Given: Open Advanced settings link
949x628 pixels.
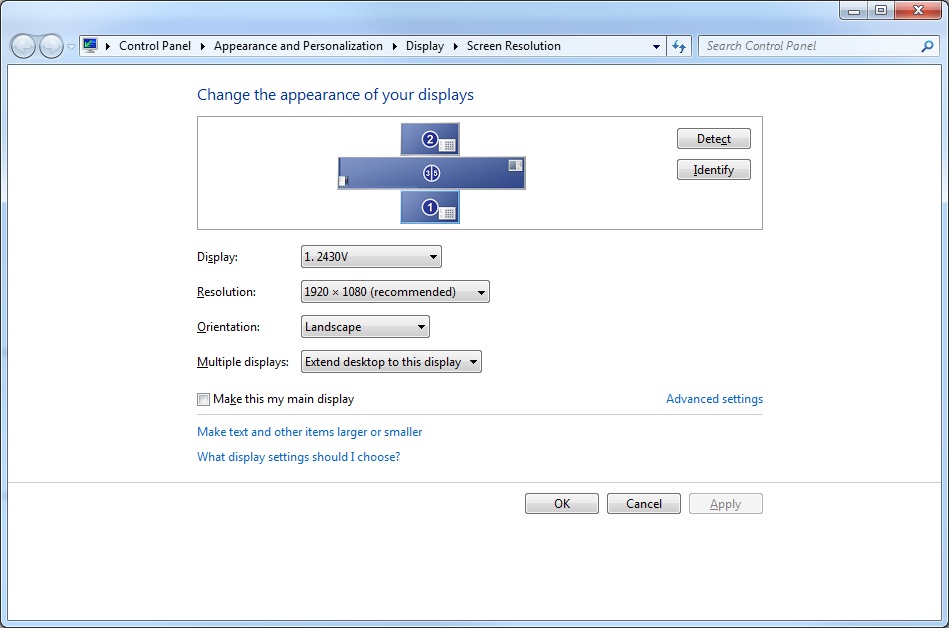Looking at the screenshot, I should [714, 399].
